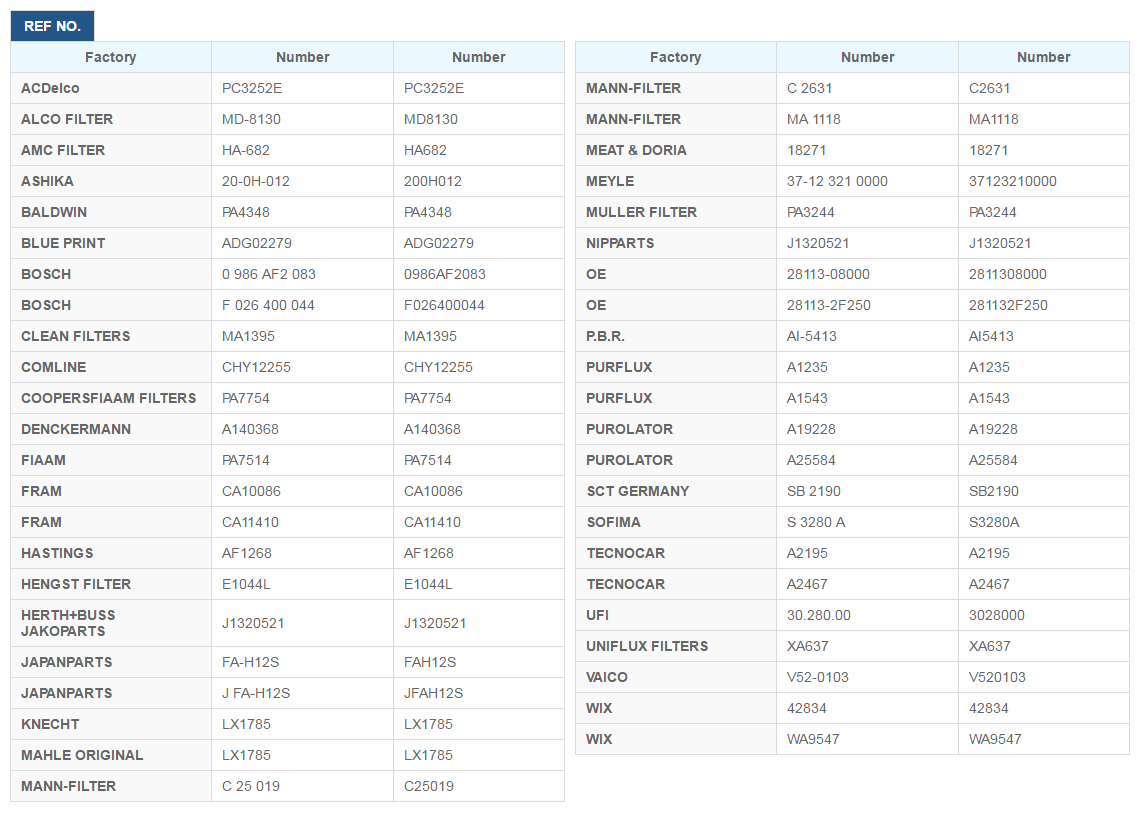Select stripped number 281132F250
This screenshot has width=1142, height=813.
1008,305
